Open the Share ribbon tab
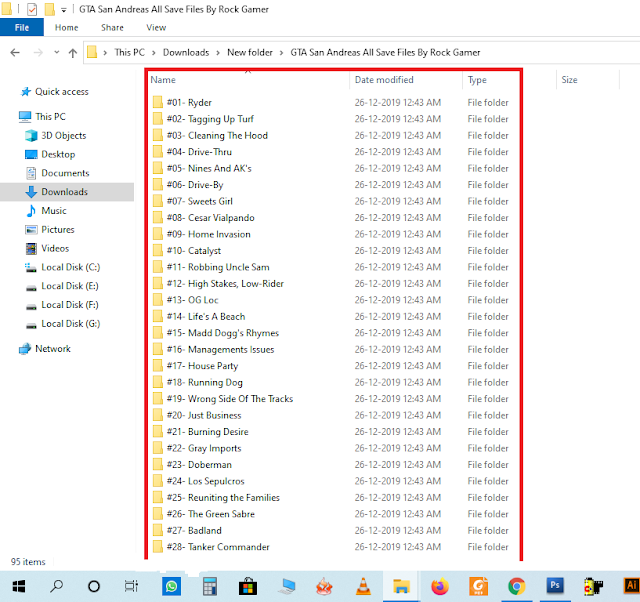The height and width of the screenshot is (602, 640). (112, 27)
